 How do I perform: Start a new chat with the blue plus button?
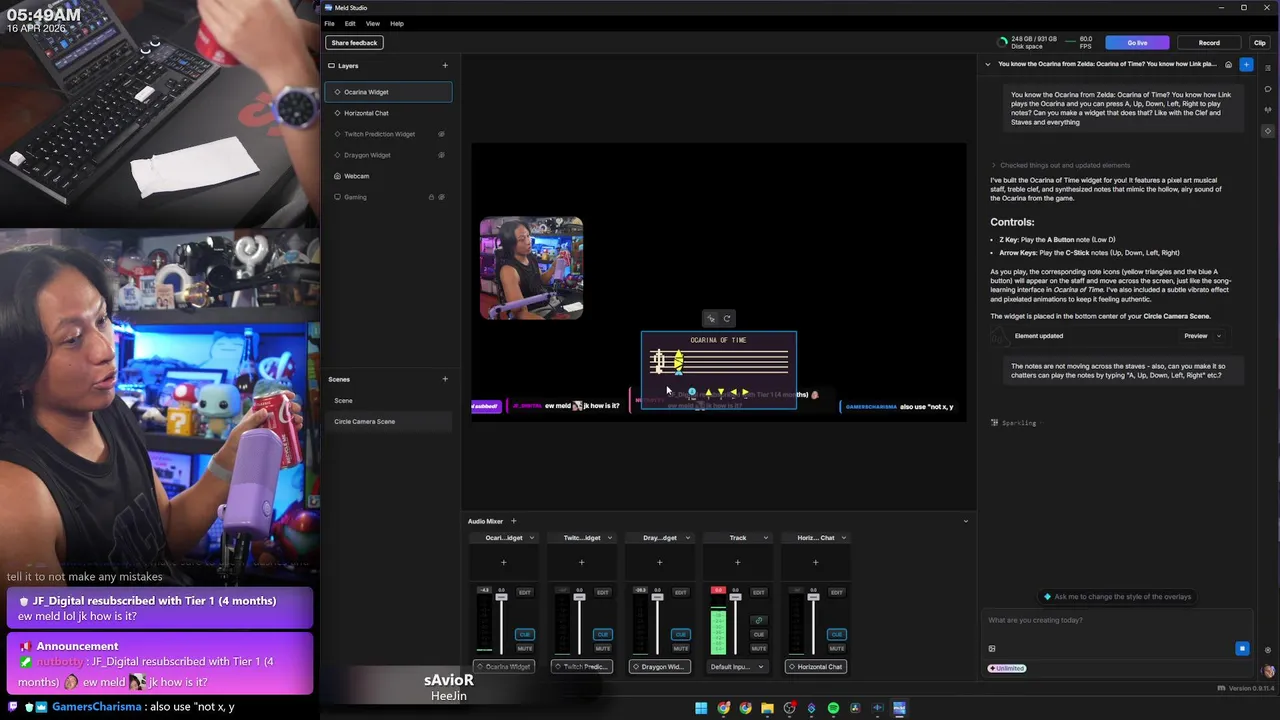[1246, 64]
